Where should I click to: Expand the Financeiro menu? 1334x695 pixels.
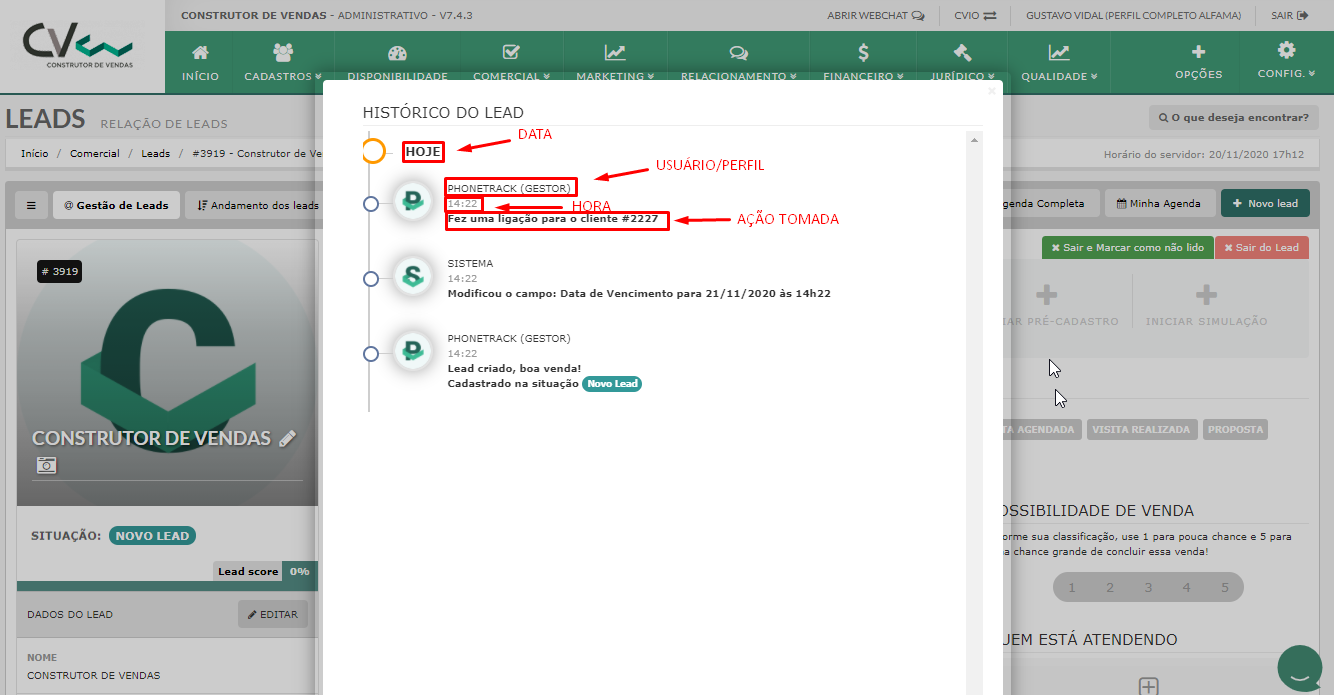pos(863,62)
